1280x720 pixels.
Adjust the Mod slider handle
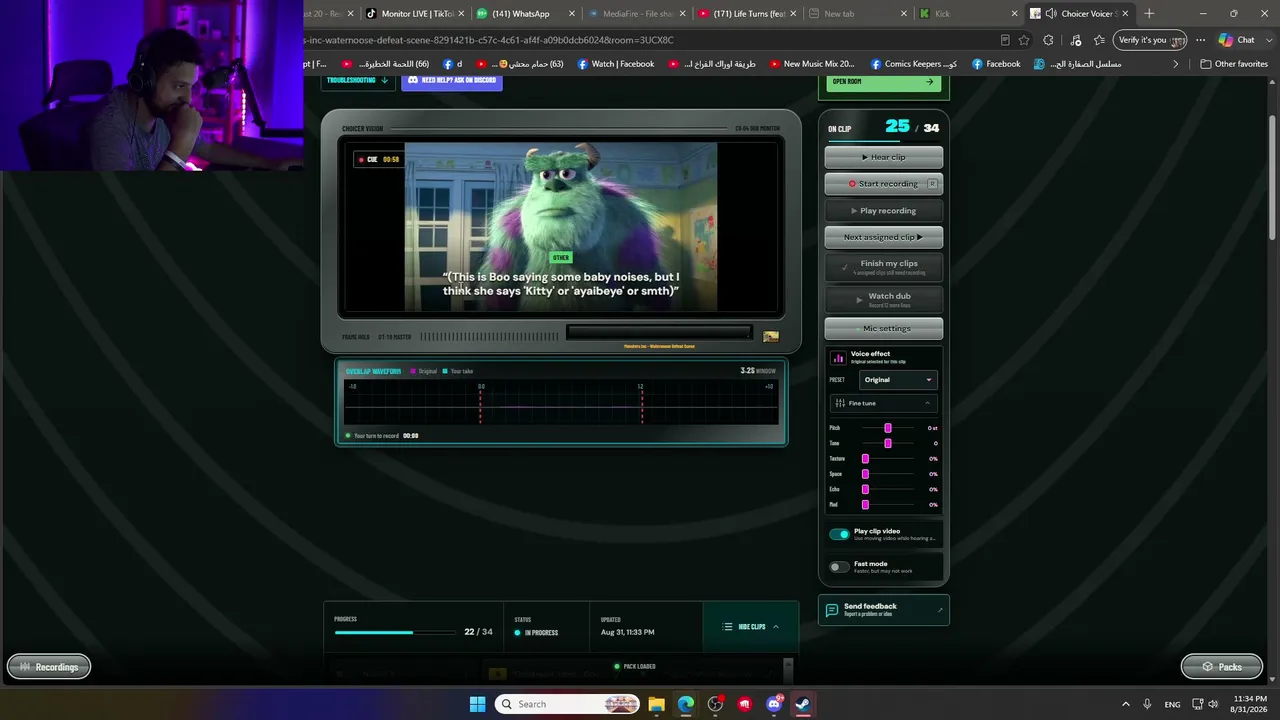tap(865, 505)
